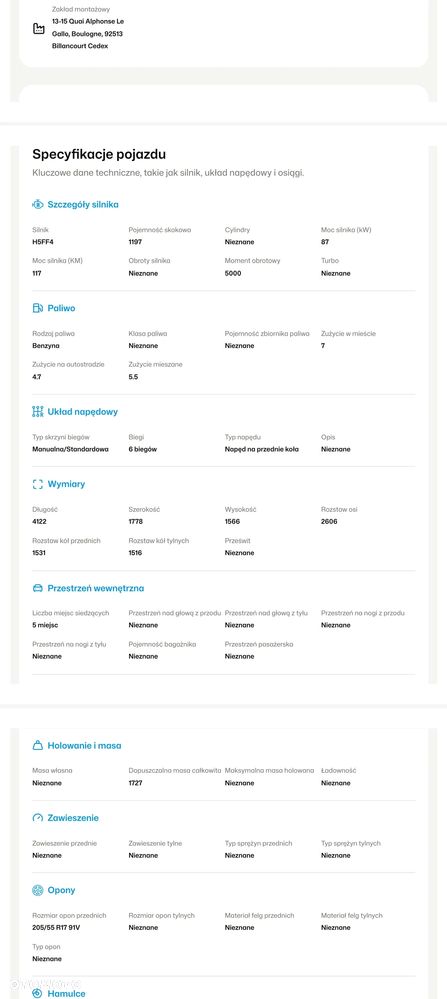The height and width of the screenshot is (999, 447).
Task: Click the Wymiary section heading
Action: coord(66,484)
